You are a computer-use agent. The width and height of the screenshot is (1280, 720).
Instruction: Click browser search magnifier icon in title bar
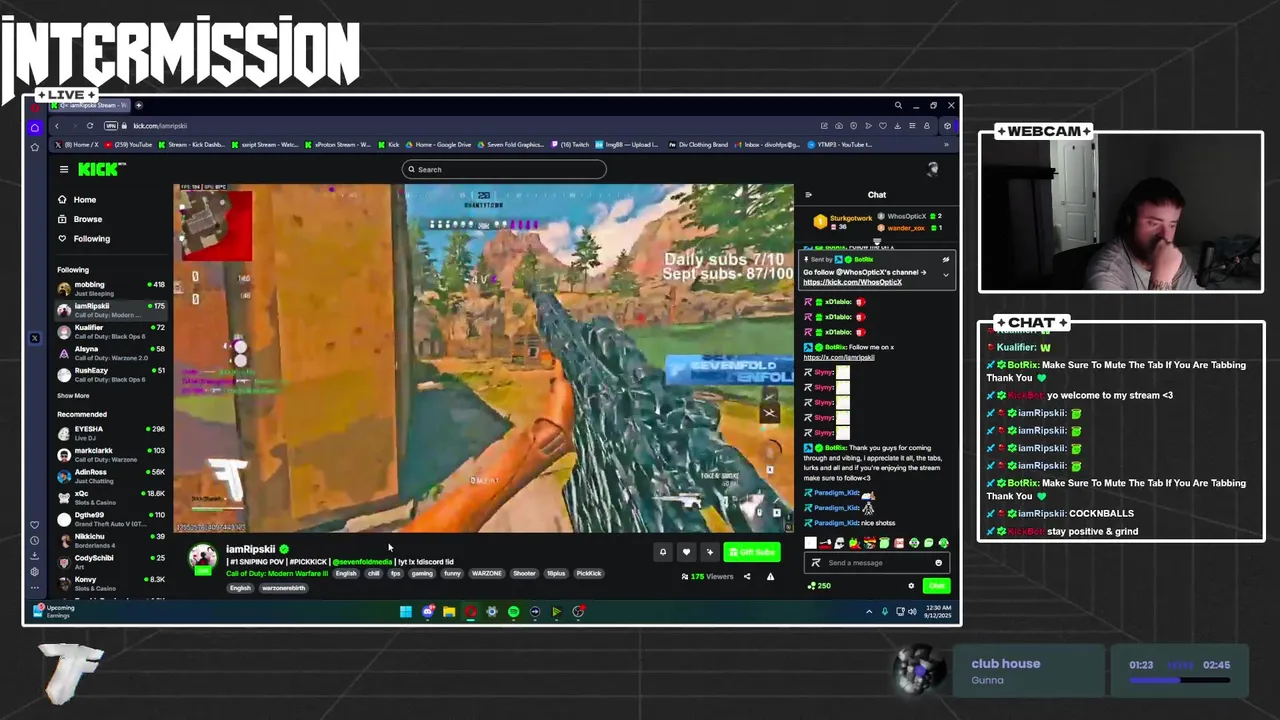tap(898, 105)
